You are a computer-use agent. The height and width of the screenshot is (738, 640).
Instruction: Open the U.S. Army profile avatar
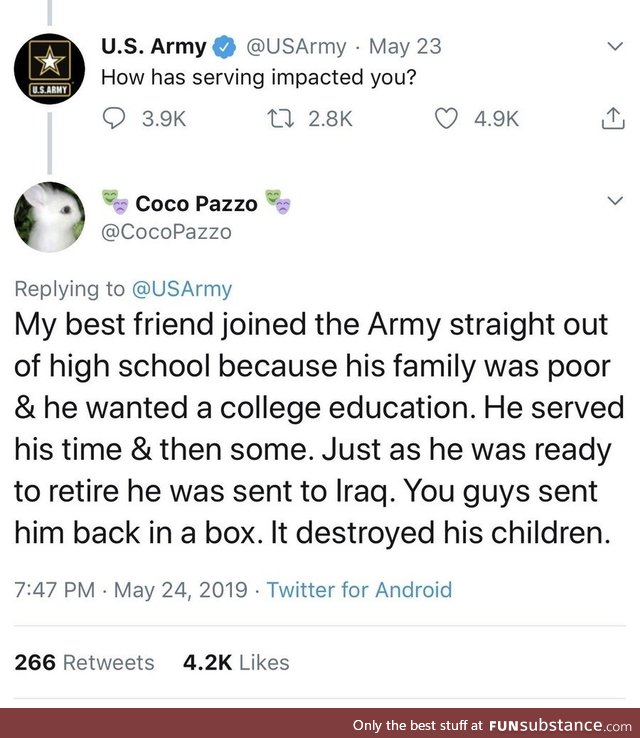pyautogui.click(x=49, y=69)
